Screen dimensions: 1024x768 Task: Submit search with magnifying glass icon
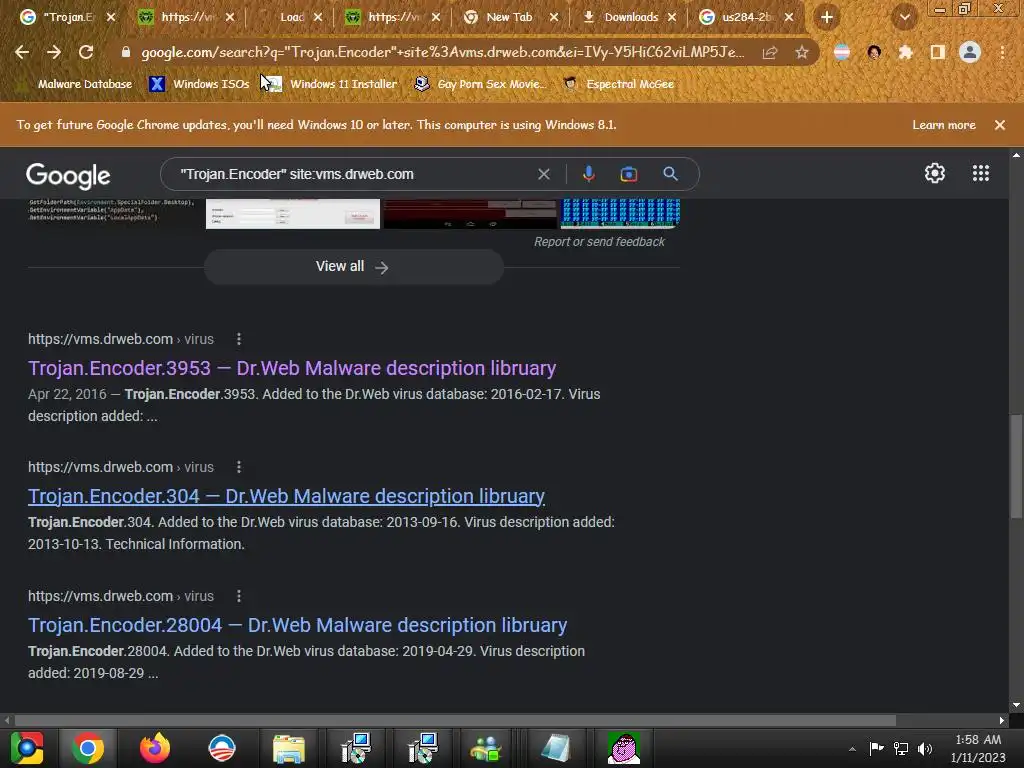point(670,174)
